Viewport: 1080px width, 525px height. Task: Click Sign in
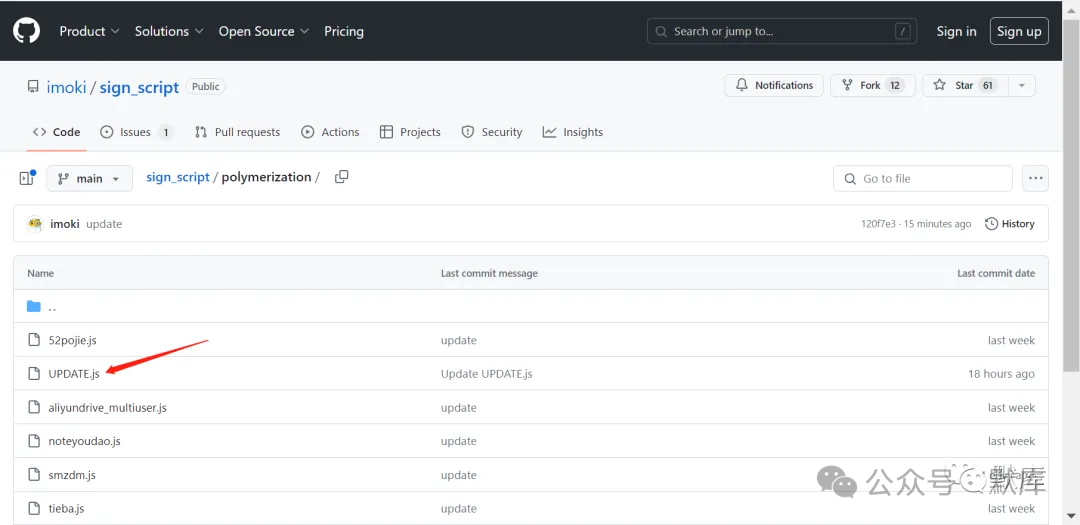[x=956, y=31]
